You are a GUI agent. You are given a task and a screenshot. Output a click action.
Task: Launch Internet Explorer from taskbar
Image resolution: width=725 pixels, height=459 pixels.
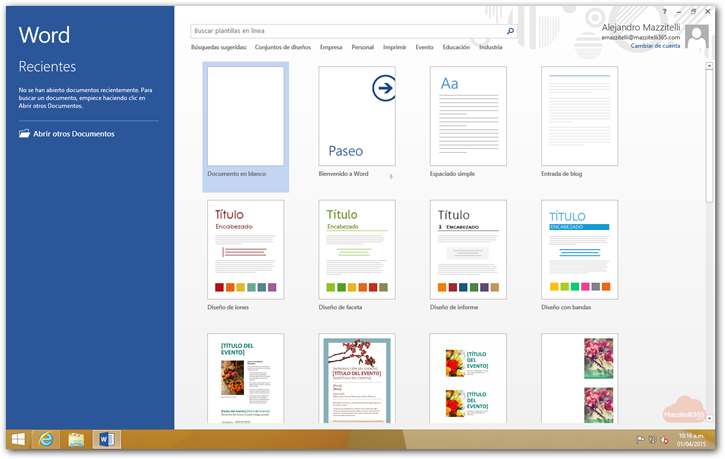46,439
